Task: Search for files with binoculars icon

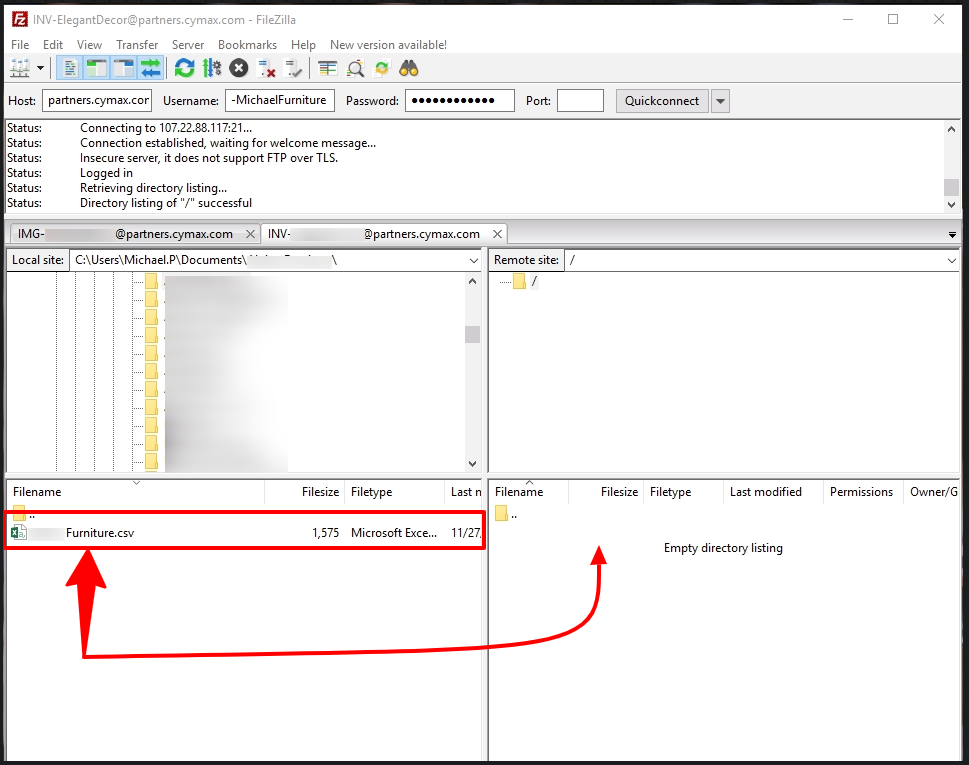Action: tap(409, 68)
